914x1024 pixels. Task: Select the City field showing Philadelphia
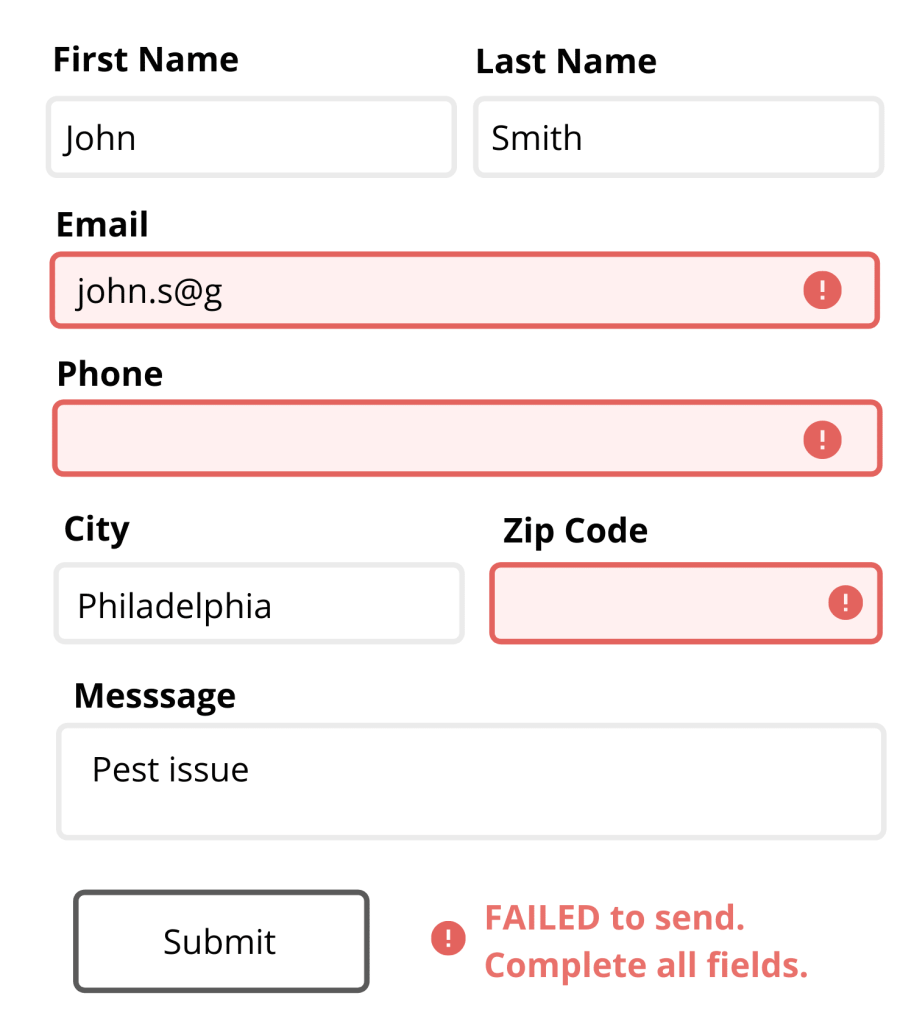pyautogui.click(x=259, y=603)
